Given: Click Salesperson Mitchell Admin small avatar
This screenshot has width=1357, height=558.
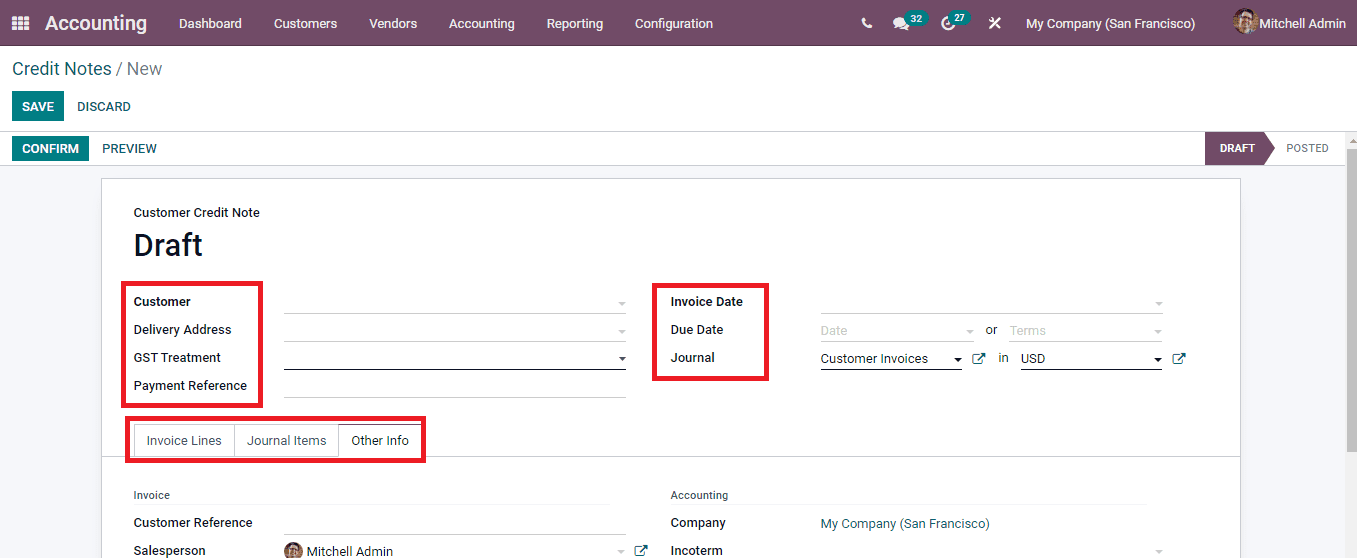Looking at the screenshot, I should (293, 551).
